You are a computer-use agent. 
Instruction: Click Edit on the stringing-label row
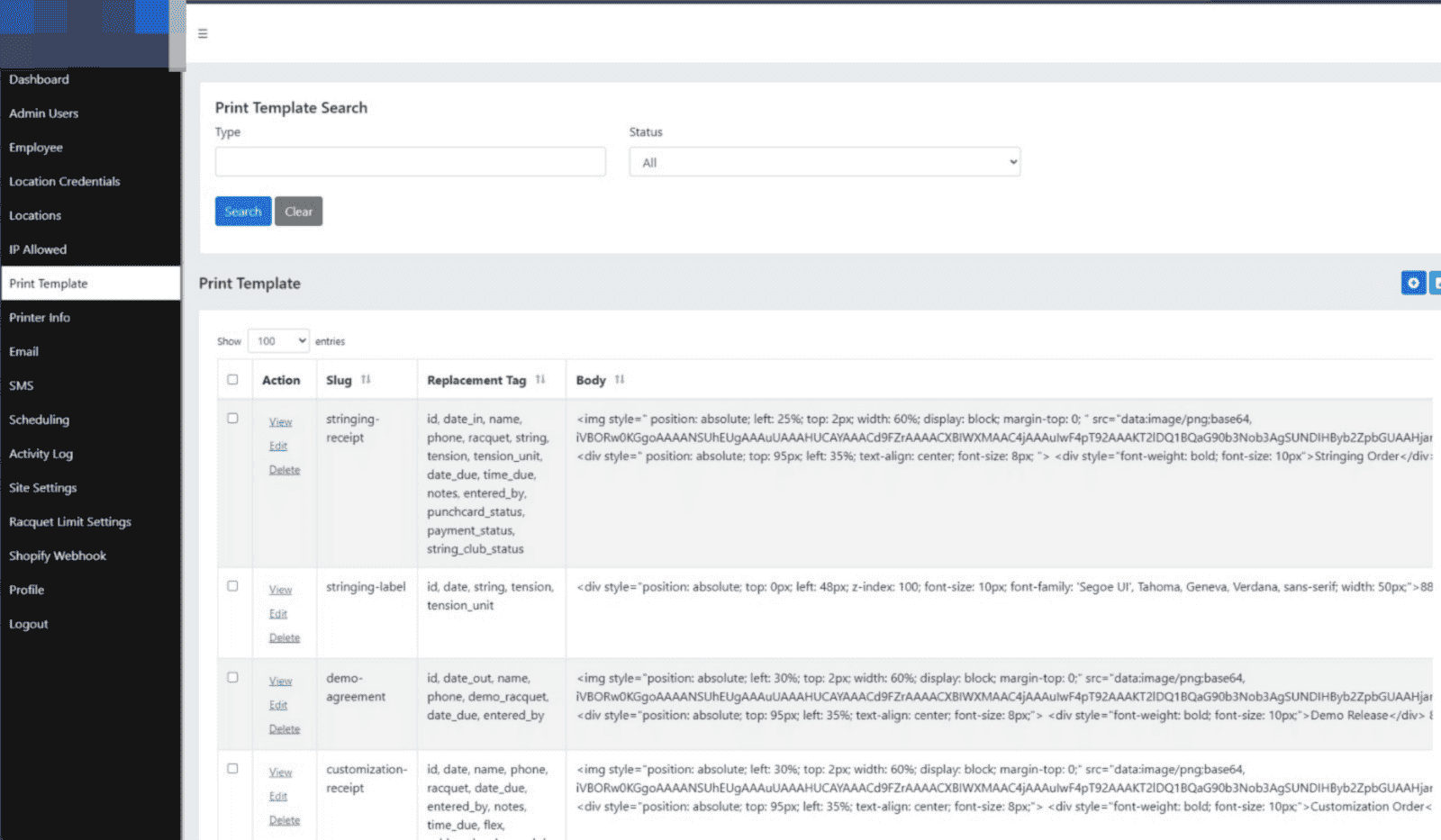coord(277,613)
